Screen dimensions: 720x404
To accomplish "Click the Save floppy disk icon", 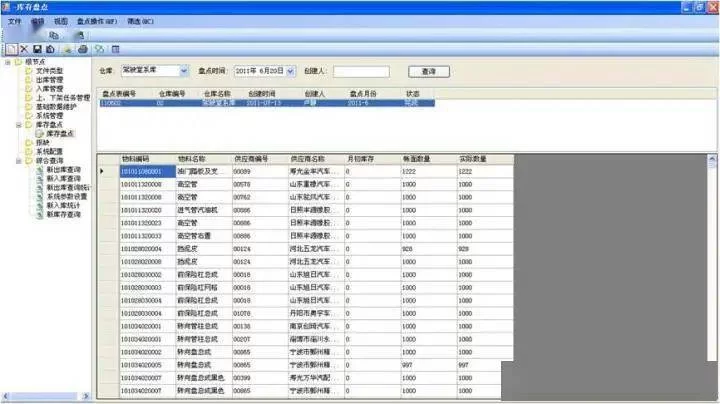I will click(38, 48).
